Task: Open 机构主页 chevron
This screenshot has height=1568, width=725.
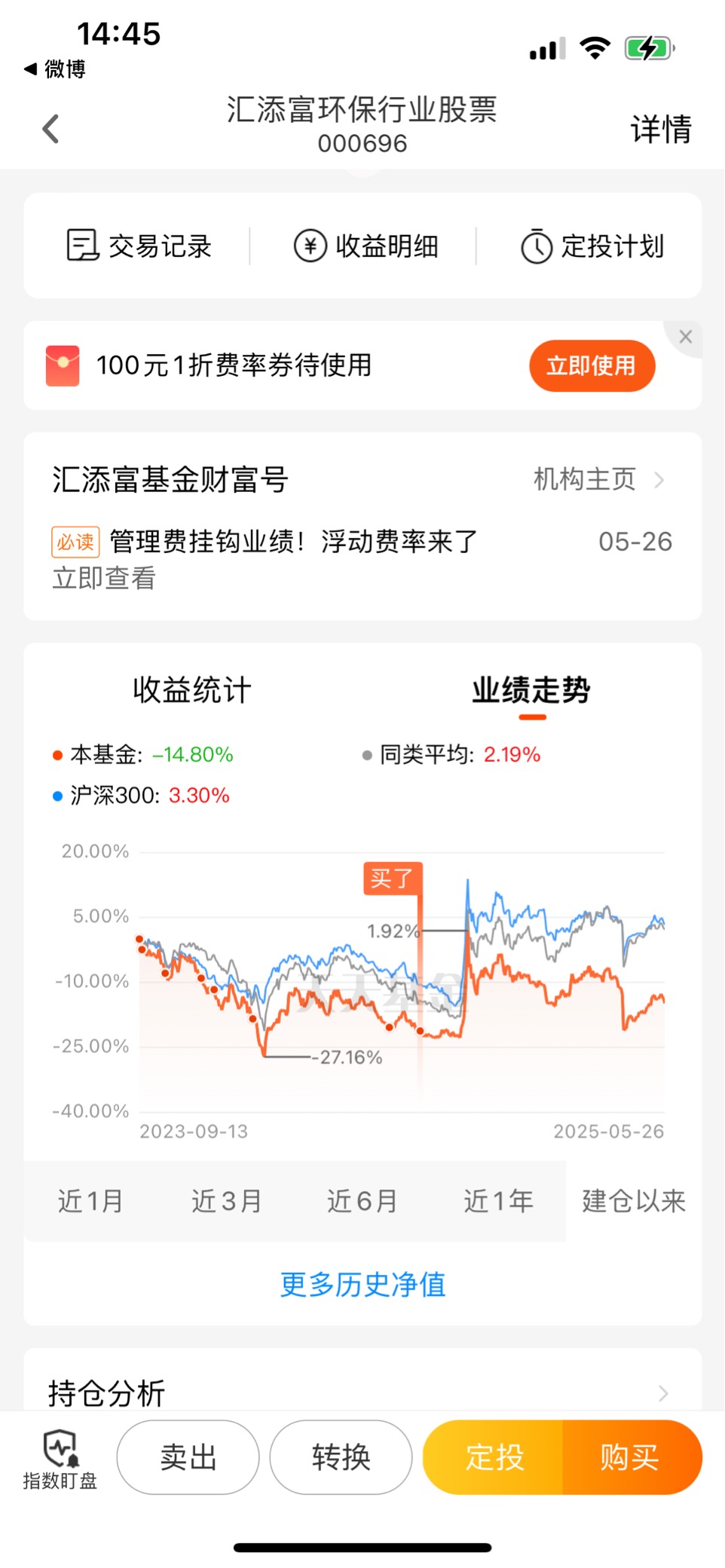Action: point(659,480)
